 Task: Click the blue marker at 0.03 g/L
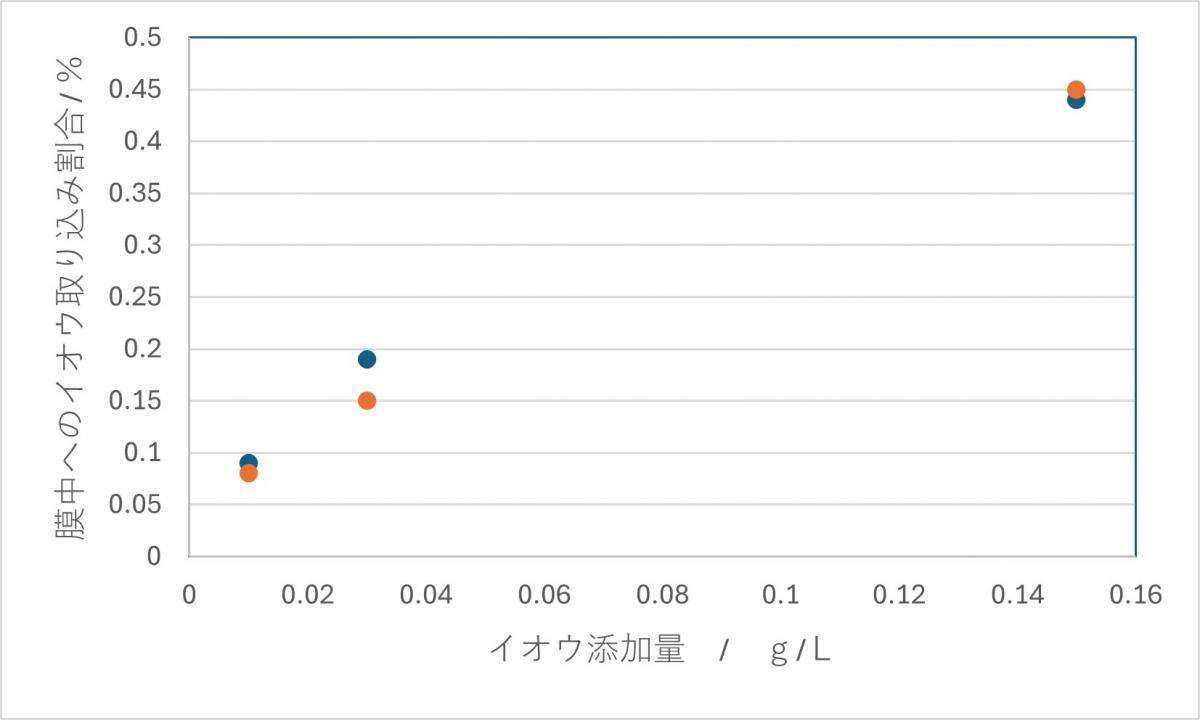click(367, 359)
